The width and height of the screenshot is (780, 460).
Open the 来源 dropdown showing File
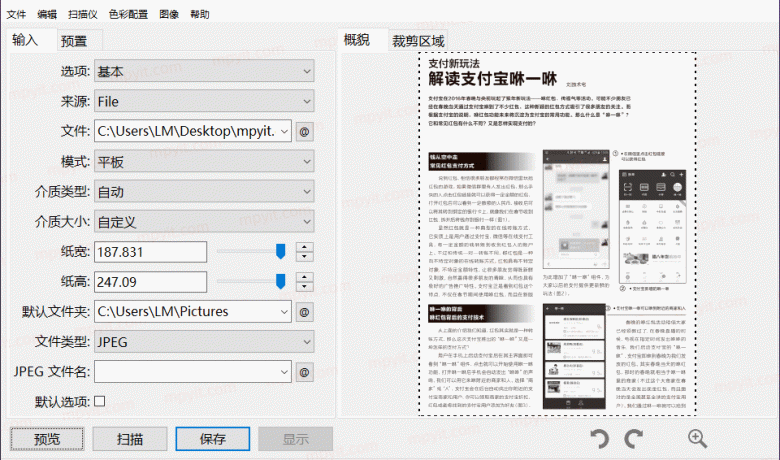tap(204, 101)
